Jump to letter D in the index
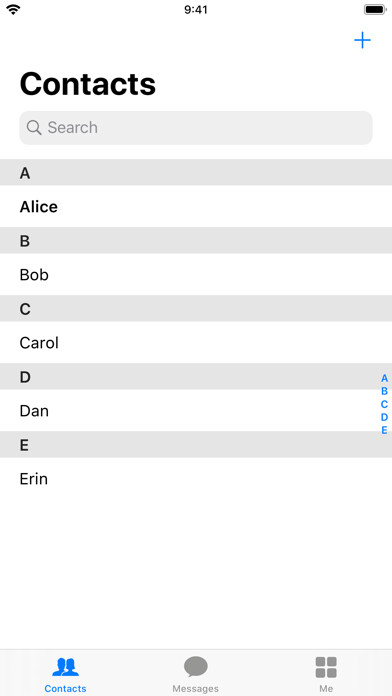This screenshot has width=392, height=696. tap(384, 417)
